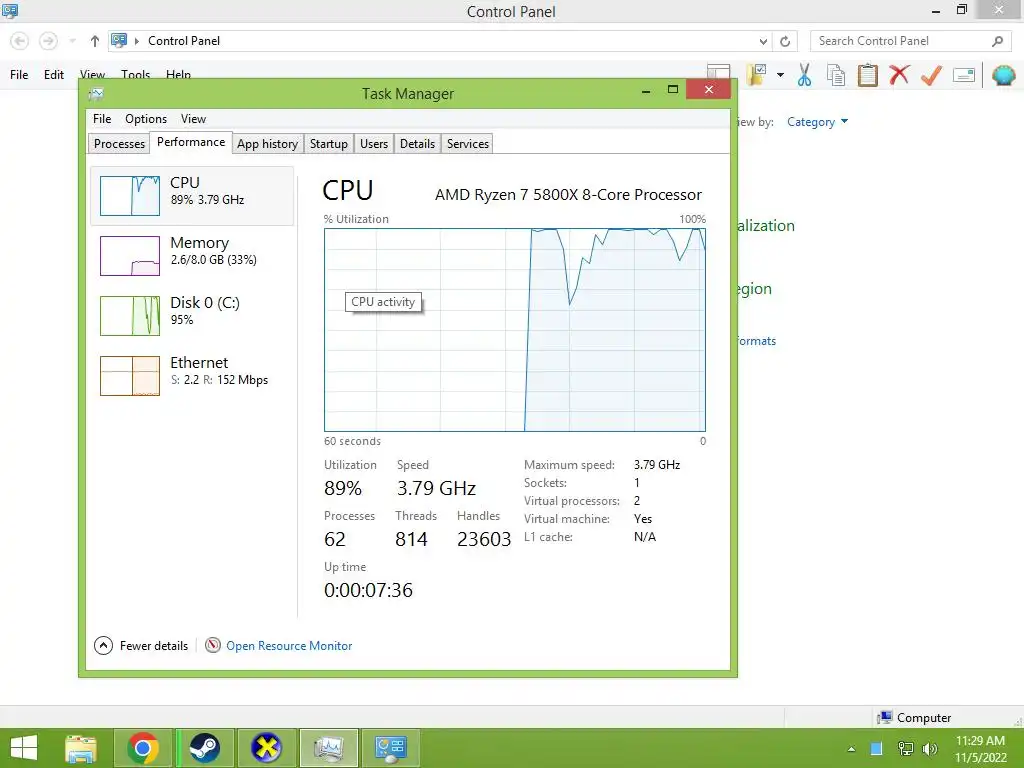Viewport: 1024px width, 768px height.
Task: Open Control Panel File menu
Action: 19,74
